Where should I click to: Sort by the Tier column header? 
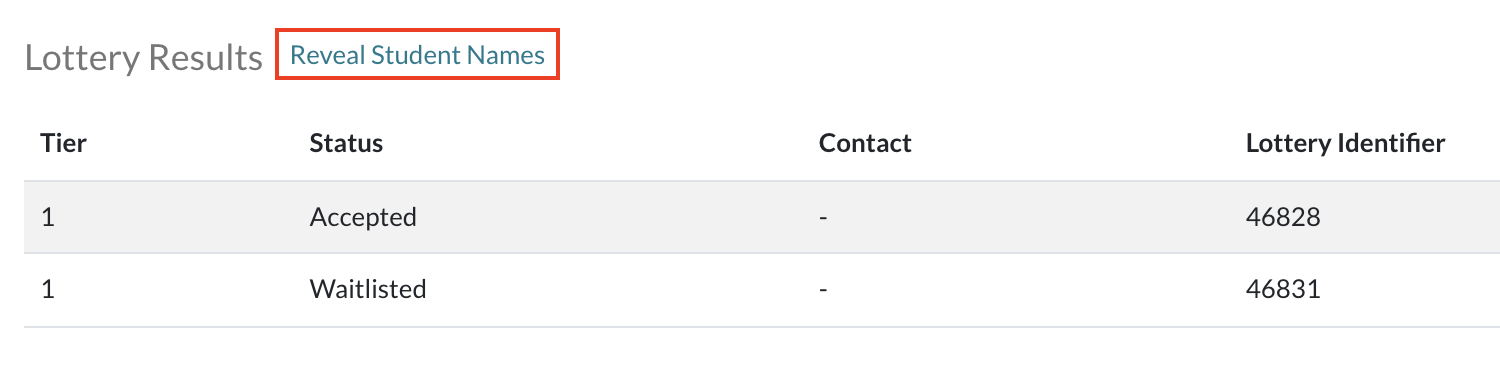(64, 143)
